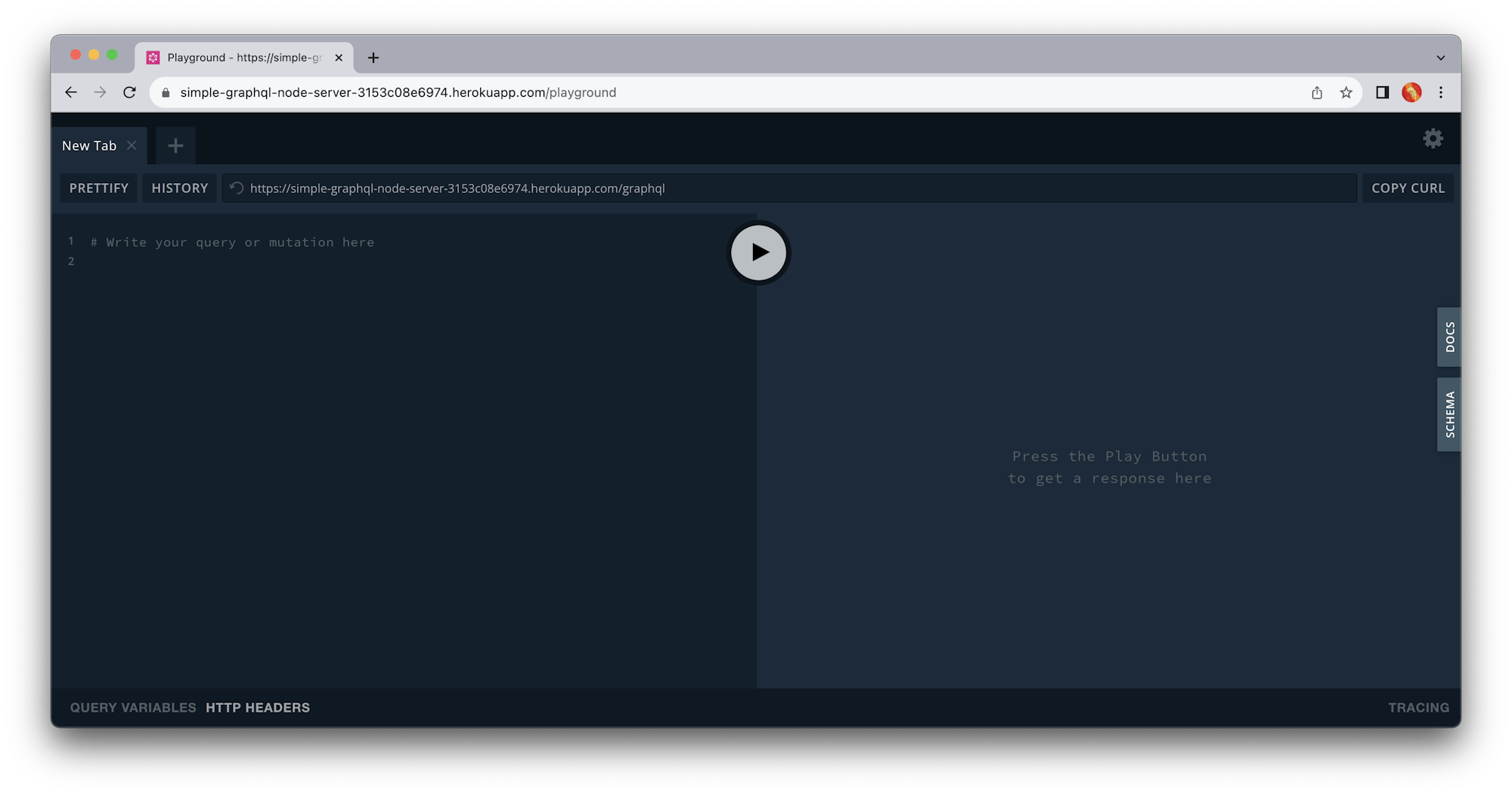Click the reload icon inside endpoint URL field

[235, 188]
